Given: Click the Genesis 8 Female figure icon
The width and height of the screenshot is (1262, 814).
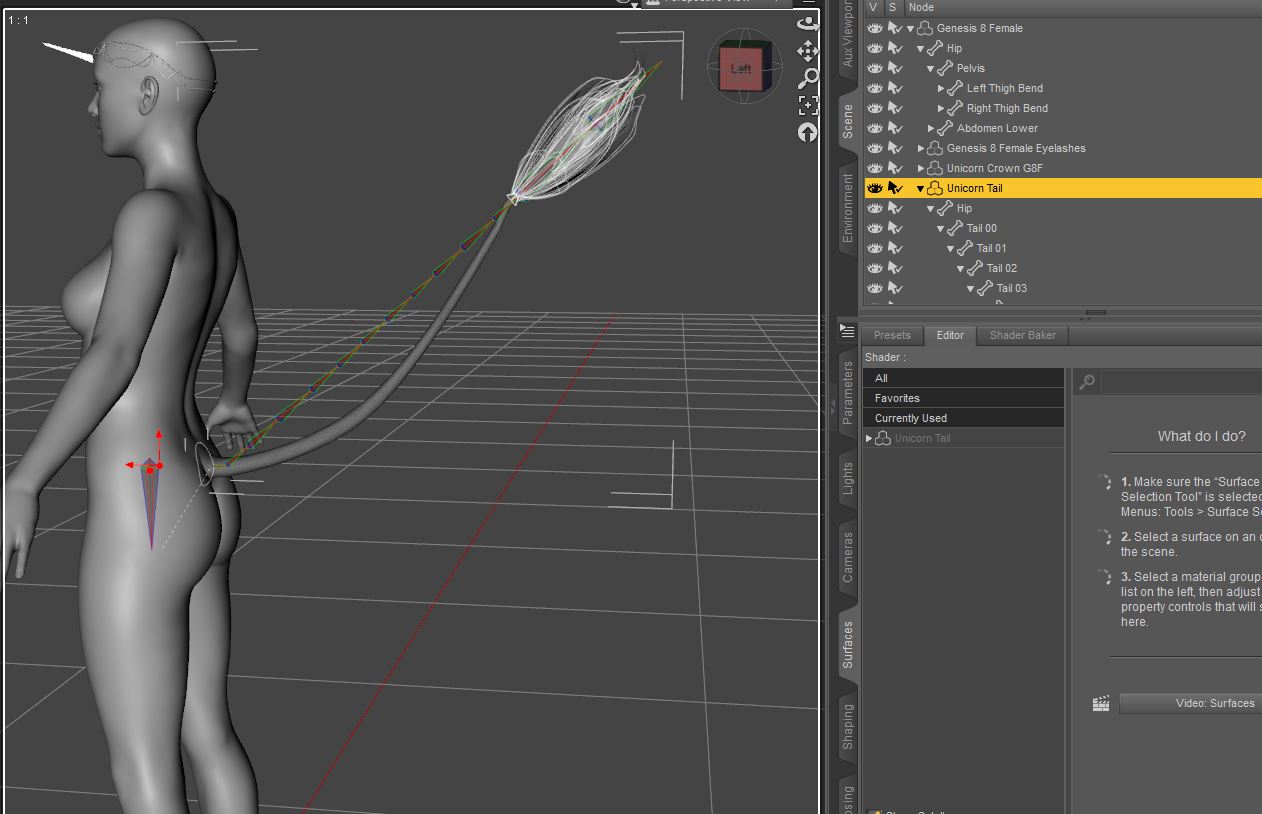Looking at the screenshot, I should click(x=925, y=28).
